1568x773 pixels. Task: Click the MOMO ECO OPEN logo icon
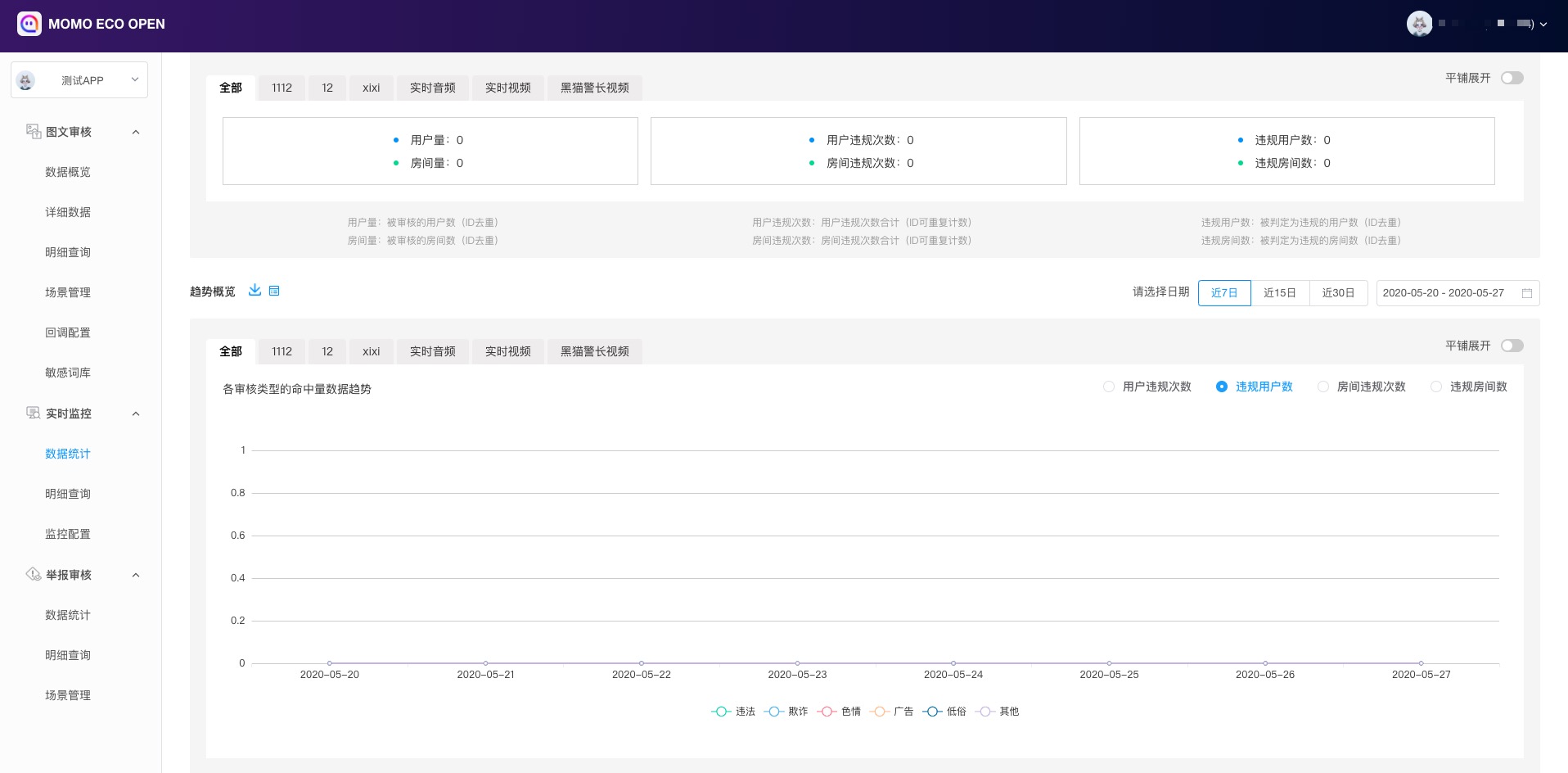coord(29,24)
